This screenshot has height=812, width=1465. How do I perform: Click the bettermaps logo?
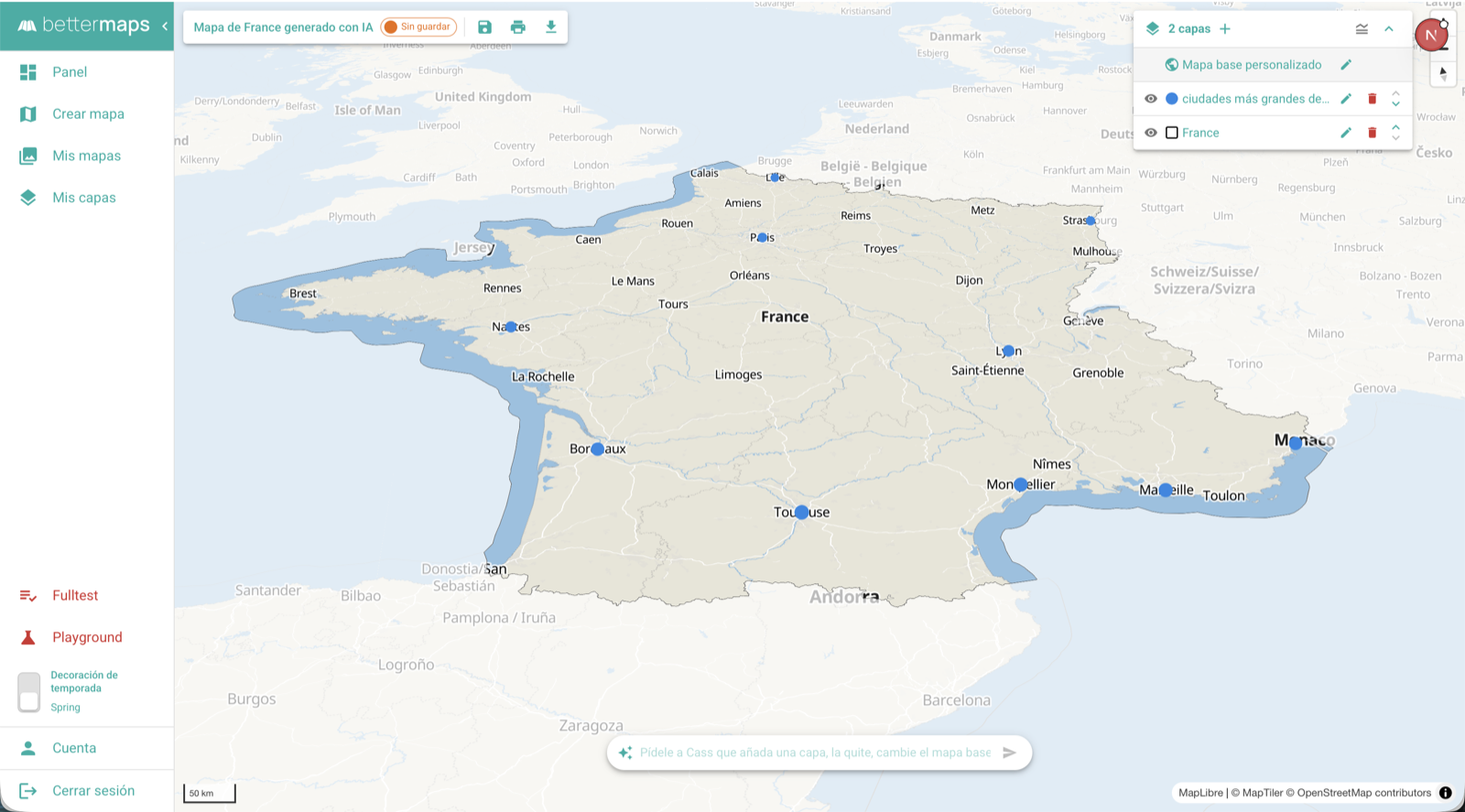pos(83,26)
